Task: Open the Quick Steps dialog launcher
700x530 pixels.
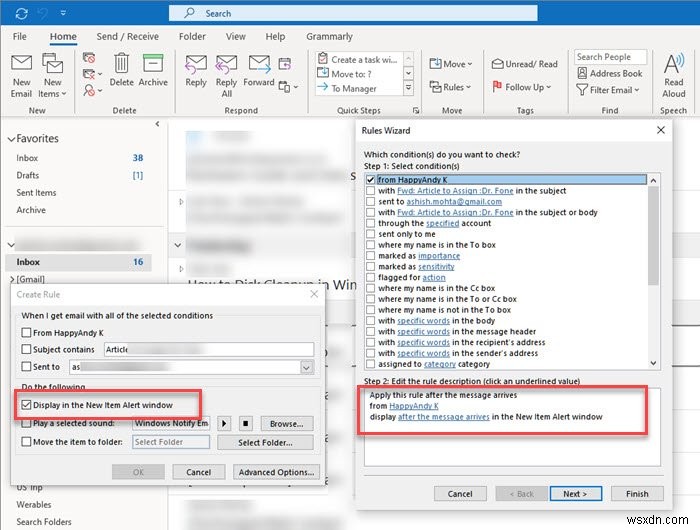Action: click(416, 111)
